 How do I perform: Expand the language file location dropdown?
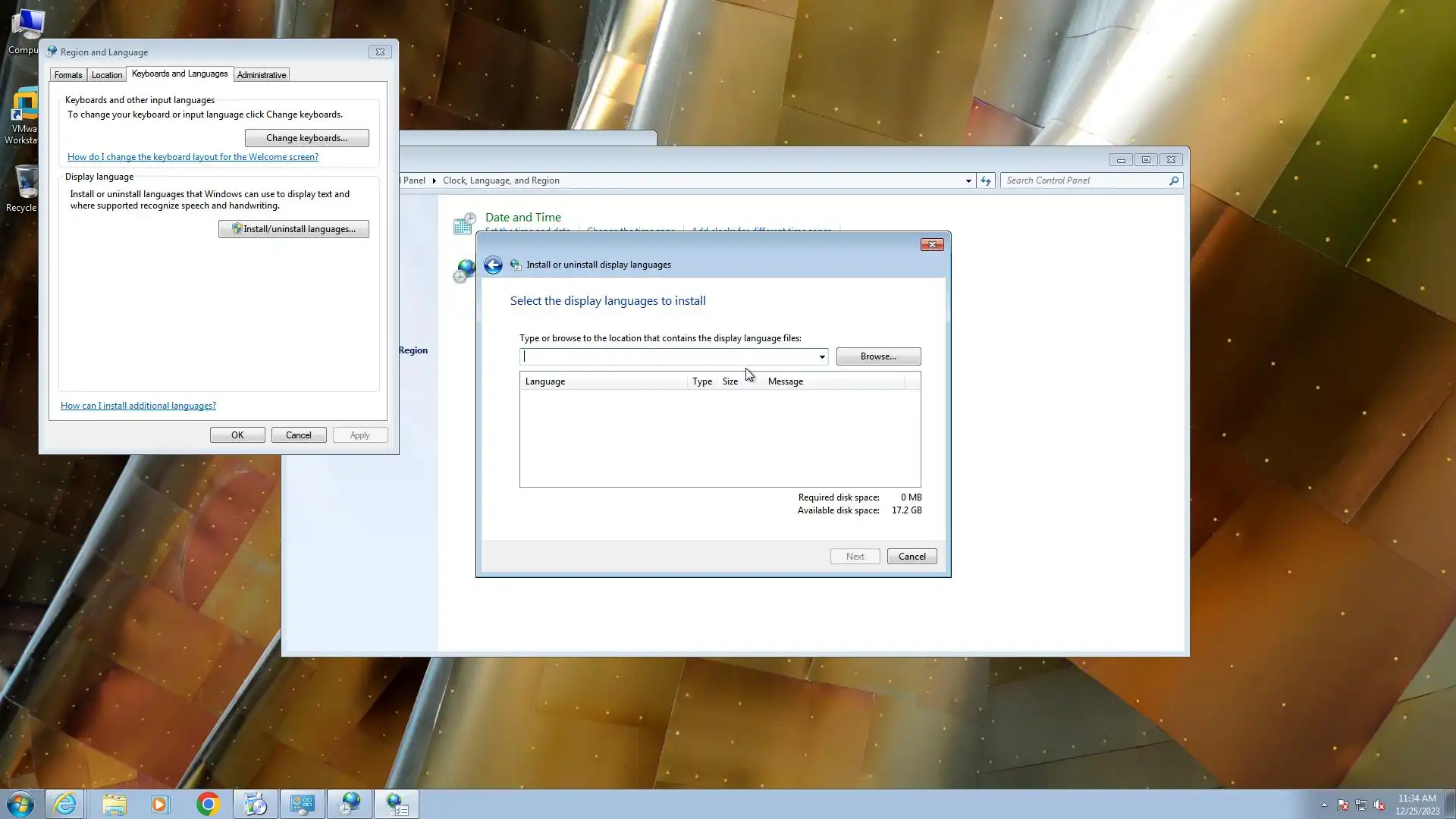coord(821,356)
